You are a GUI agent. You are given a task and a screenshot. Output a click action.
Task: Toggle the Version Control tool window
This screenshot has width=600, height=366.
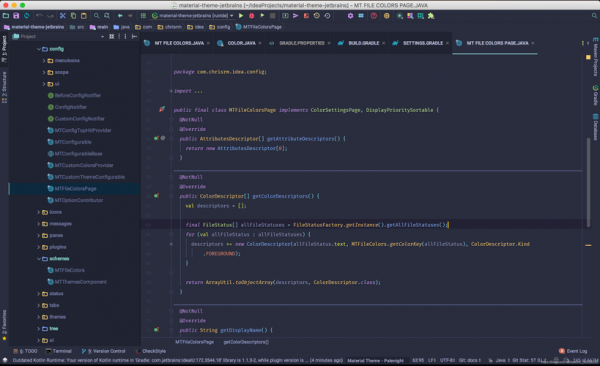point(103,351)
